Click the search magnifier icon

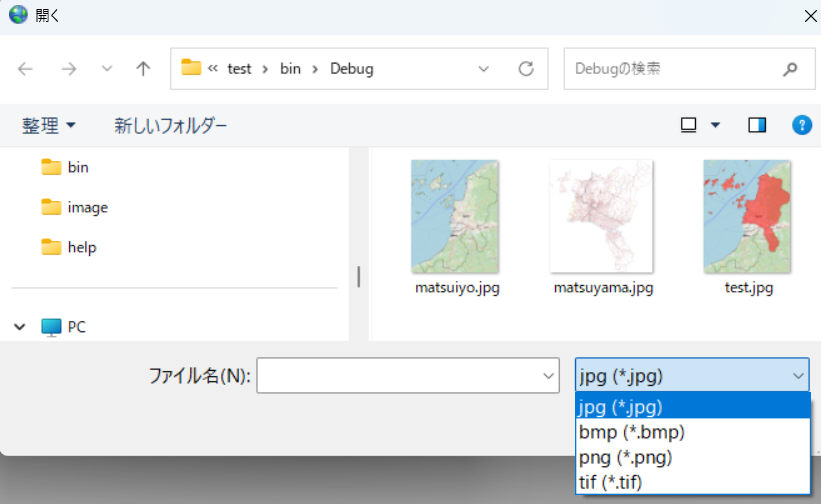[x=790, y=69]
